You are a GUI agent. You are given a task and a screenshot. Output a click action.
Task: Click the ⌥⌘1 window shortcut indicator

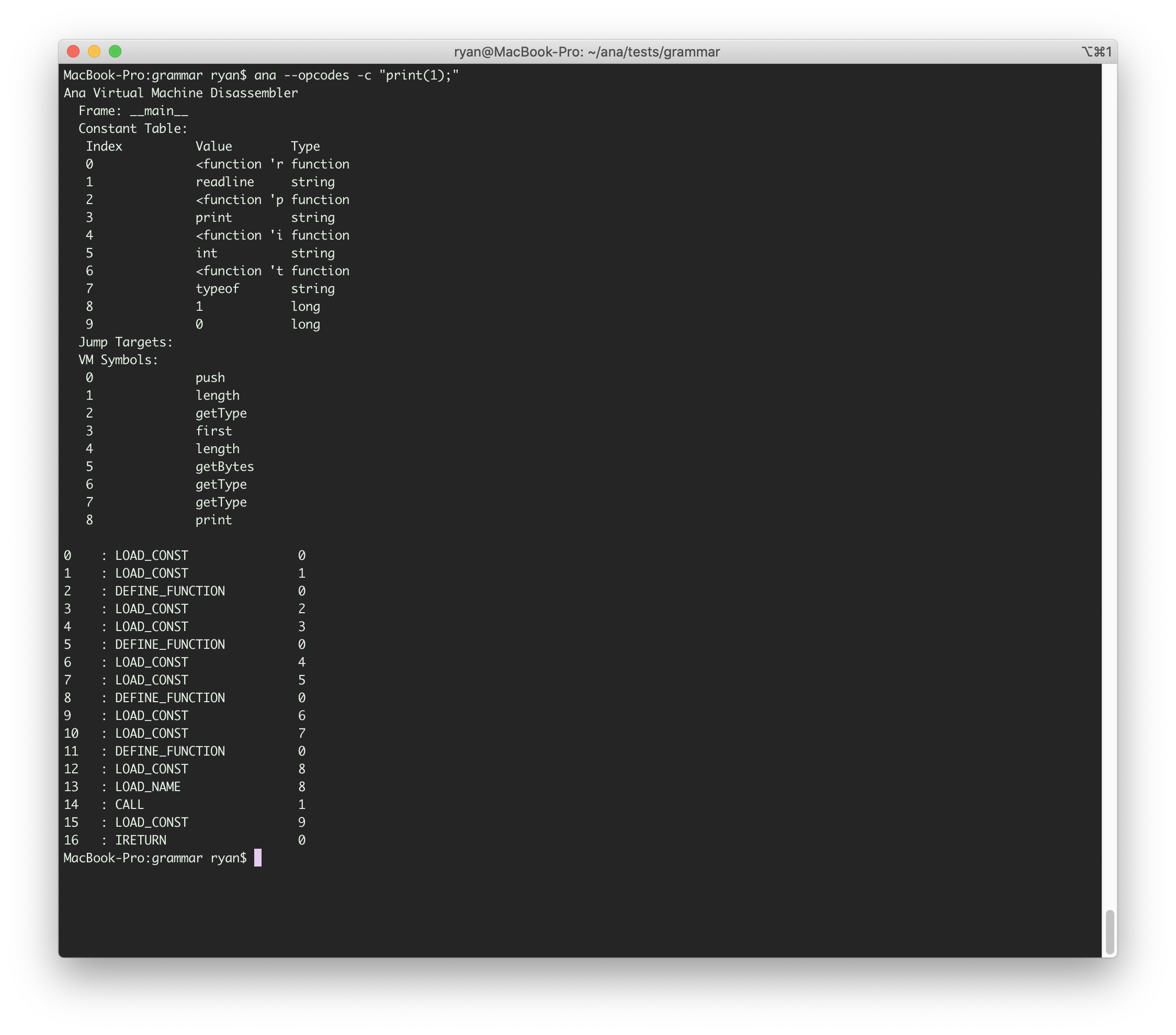click(1096, 52)
